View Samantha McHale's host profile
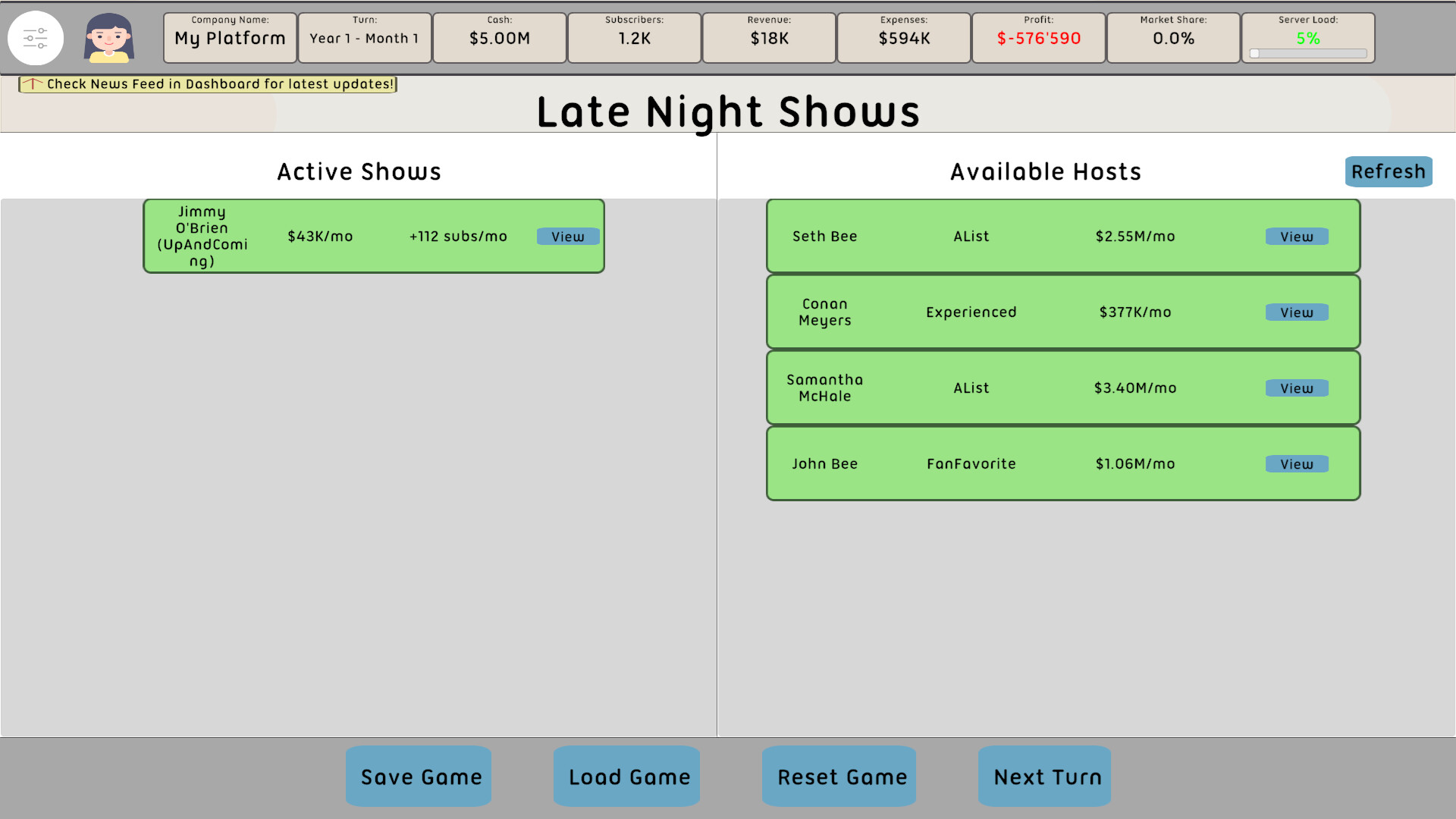This screenshot has width=1456, height=819. pos(1296,388)
